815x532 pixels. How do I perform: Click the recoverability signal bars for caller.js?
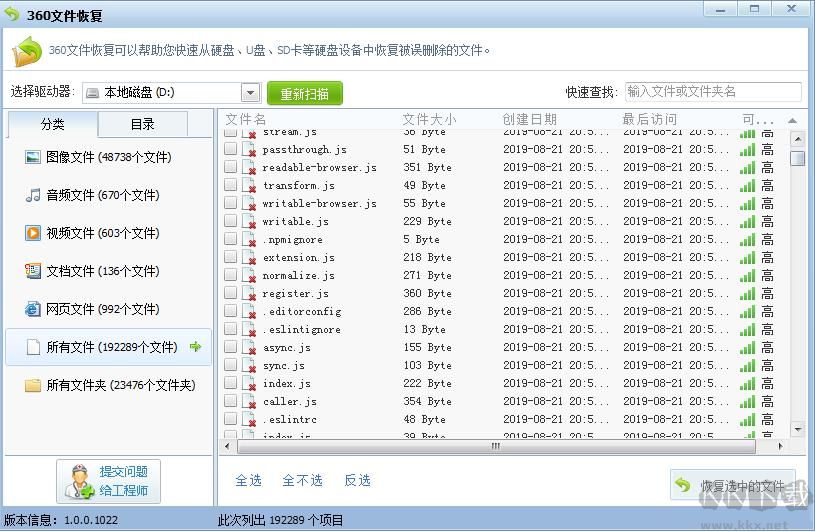click(747, 401)
